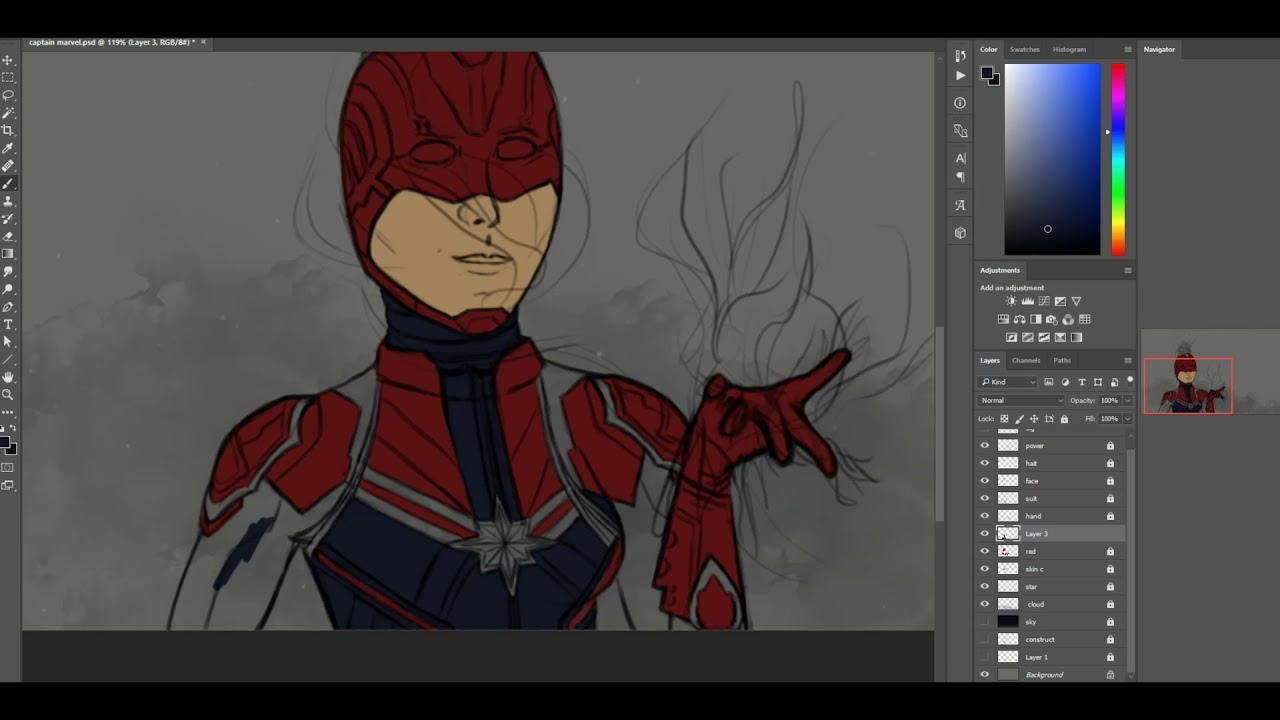Screen dimensions: 1280x720
Task: Hide the red layer
Action: point(985,551)
